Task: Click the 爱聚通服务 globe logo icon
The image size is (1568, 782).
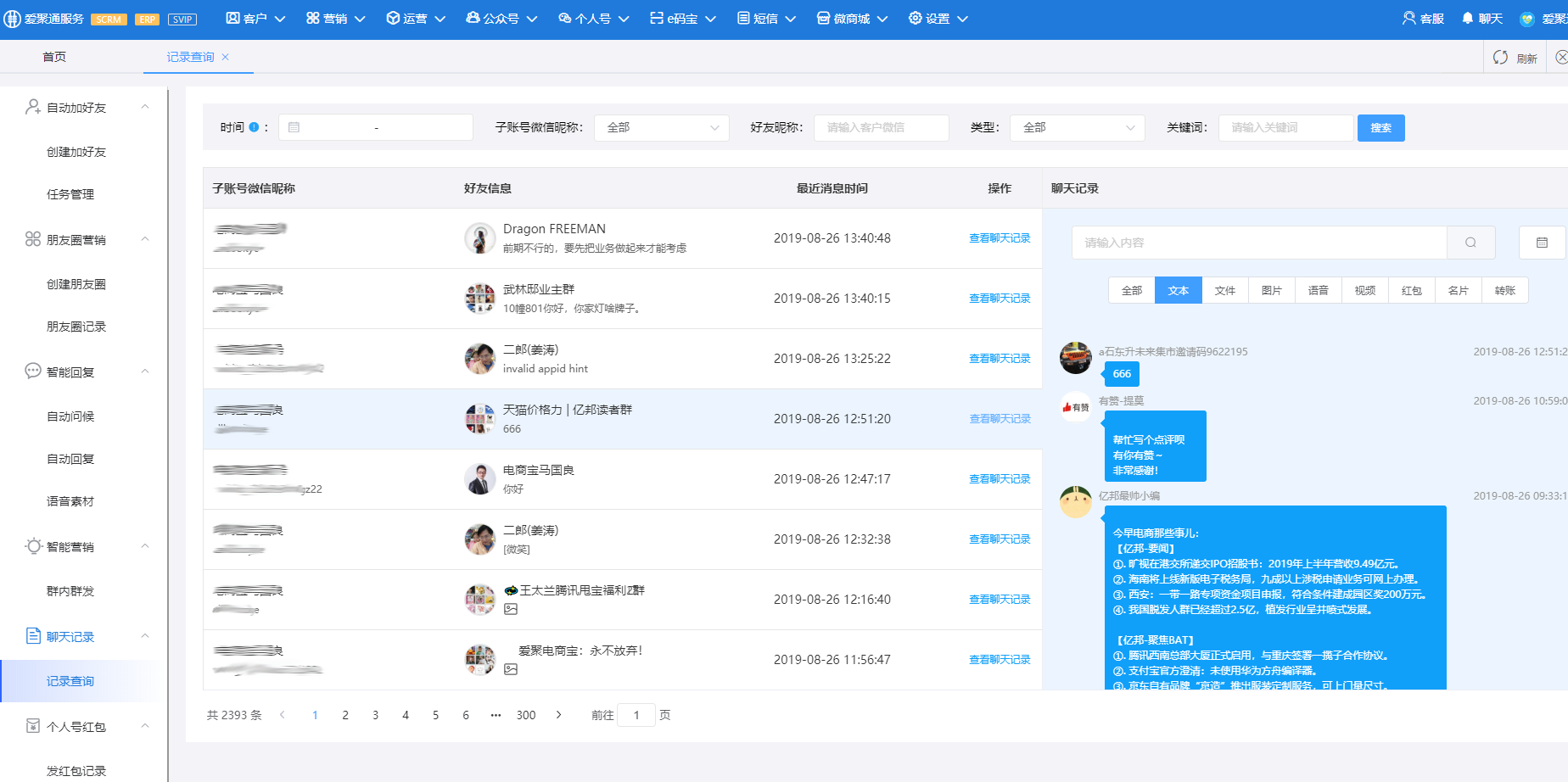Action: point(12,19)
